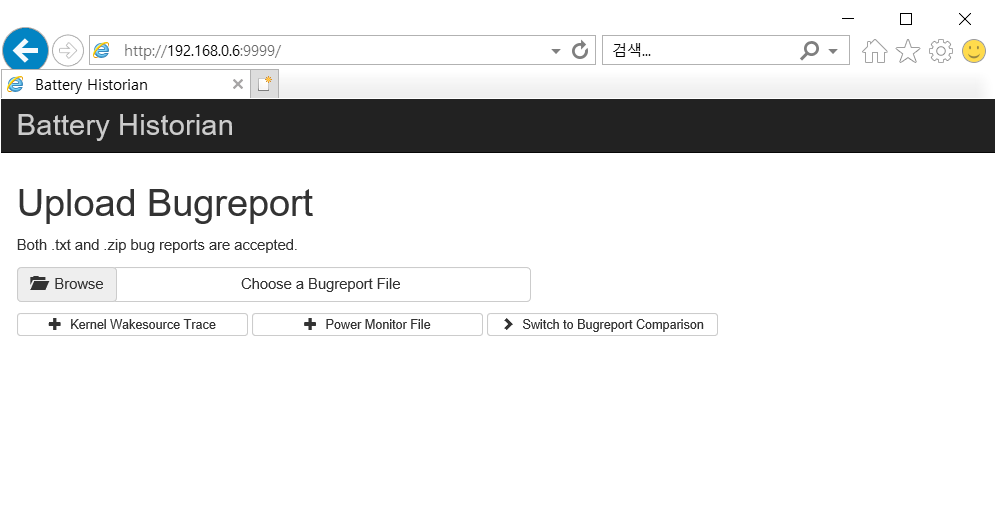
Task: Open browser Tools gear icon
Action: coord(941,51)
